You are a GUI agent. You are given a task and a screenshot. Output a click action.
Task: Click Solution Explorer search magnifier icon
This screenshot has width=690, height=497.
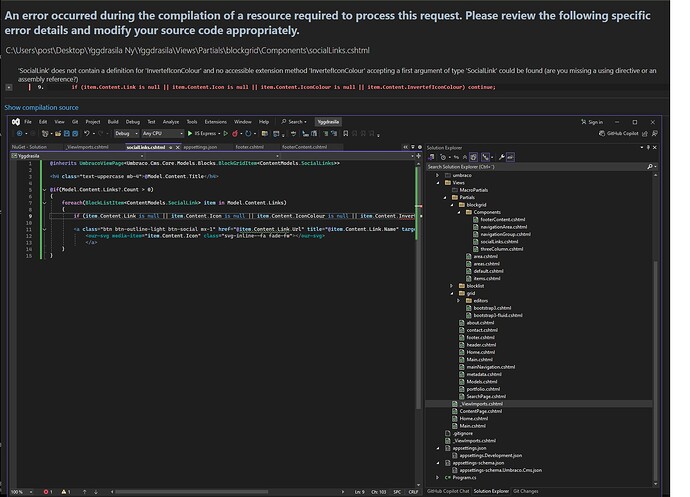[650, 167]
